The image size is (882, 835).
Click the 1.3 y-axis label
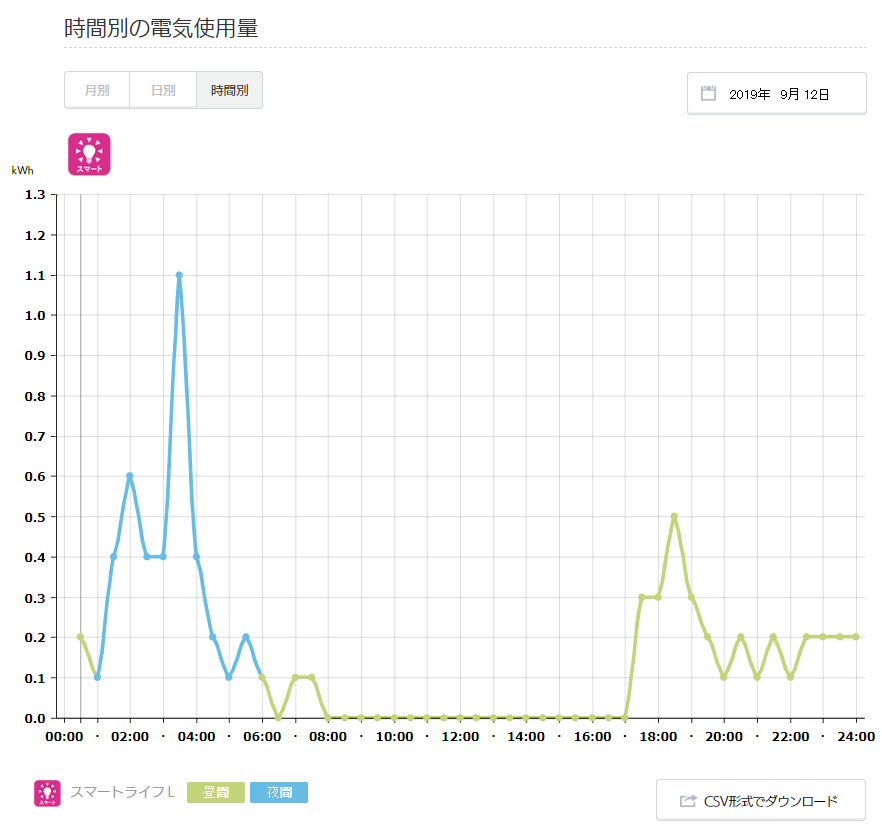35,195
